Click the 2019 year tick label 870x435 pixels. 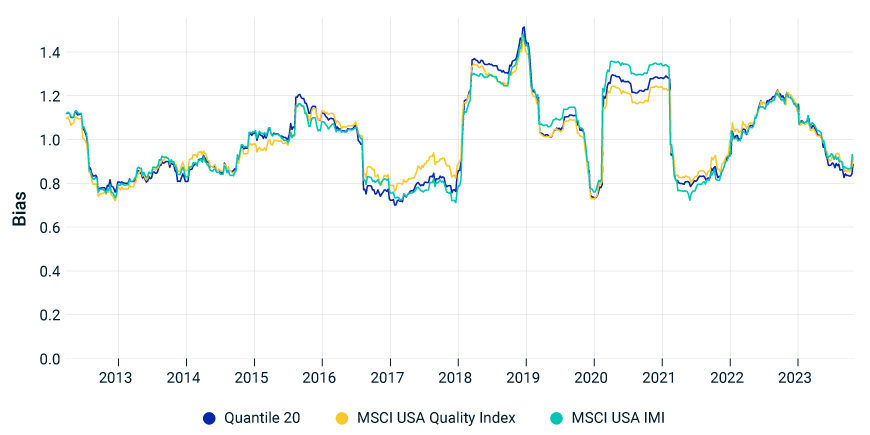point(526,378)
